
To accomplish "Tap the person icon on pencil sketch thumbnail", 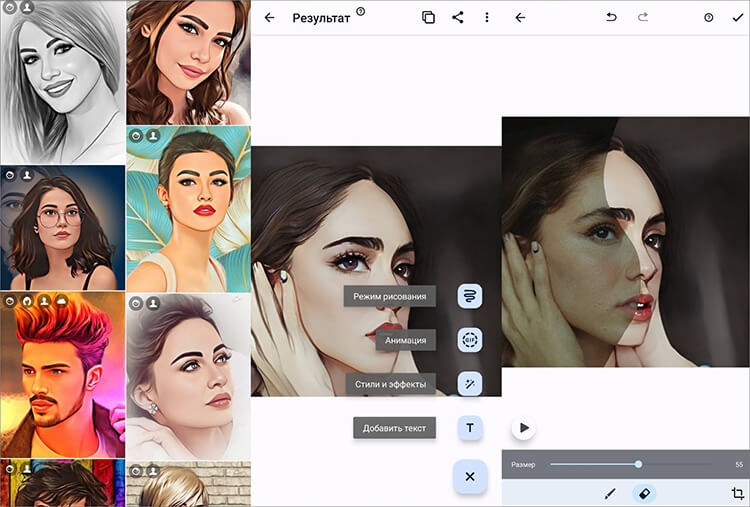I will pyautogui.click(x=27, y=7).
